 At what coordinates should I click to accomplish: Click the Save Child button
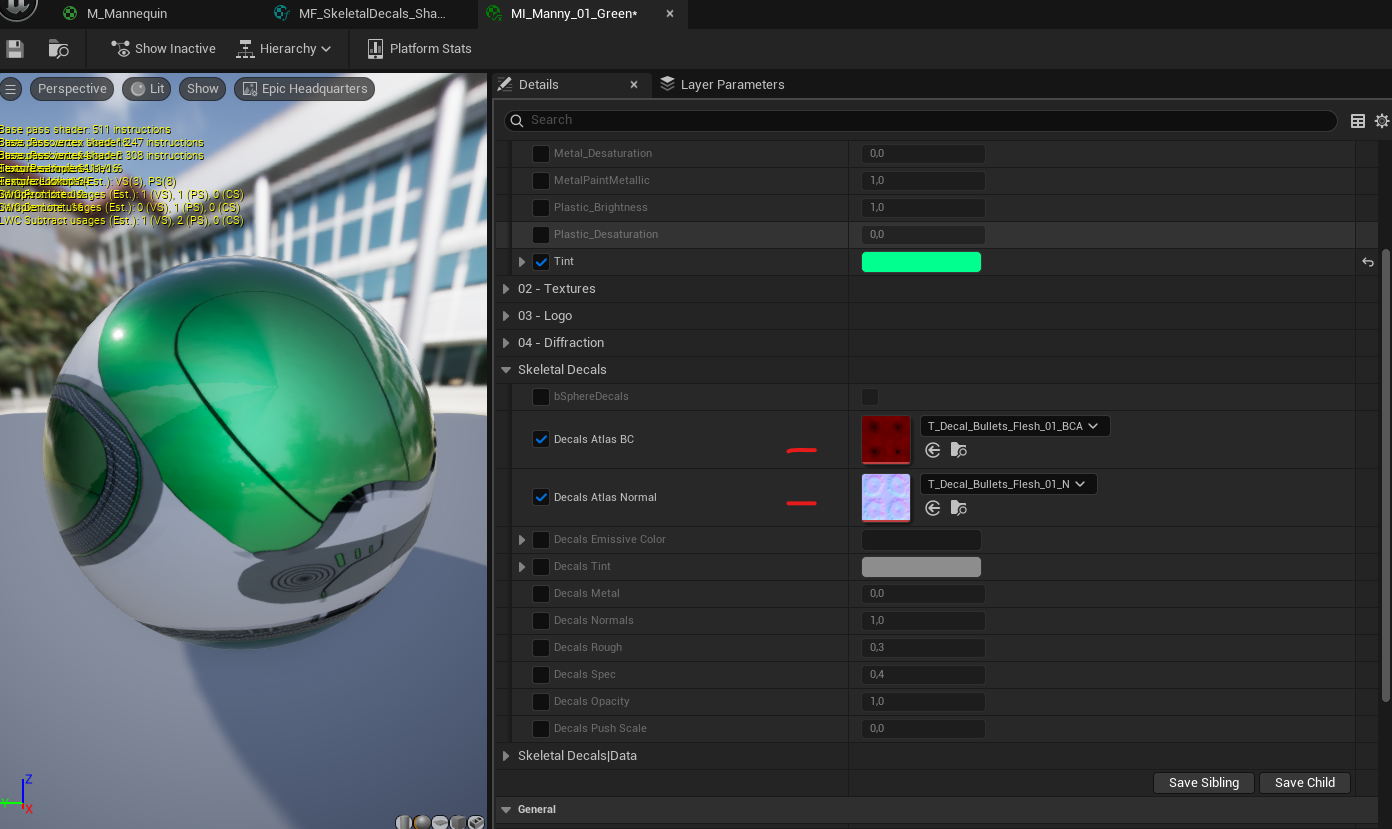point(1305,783)
